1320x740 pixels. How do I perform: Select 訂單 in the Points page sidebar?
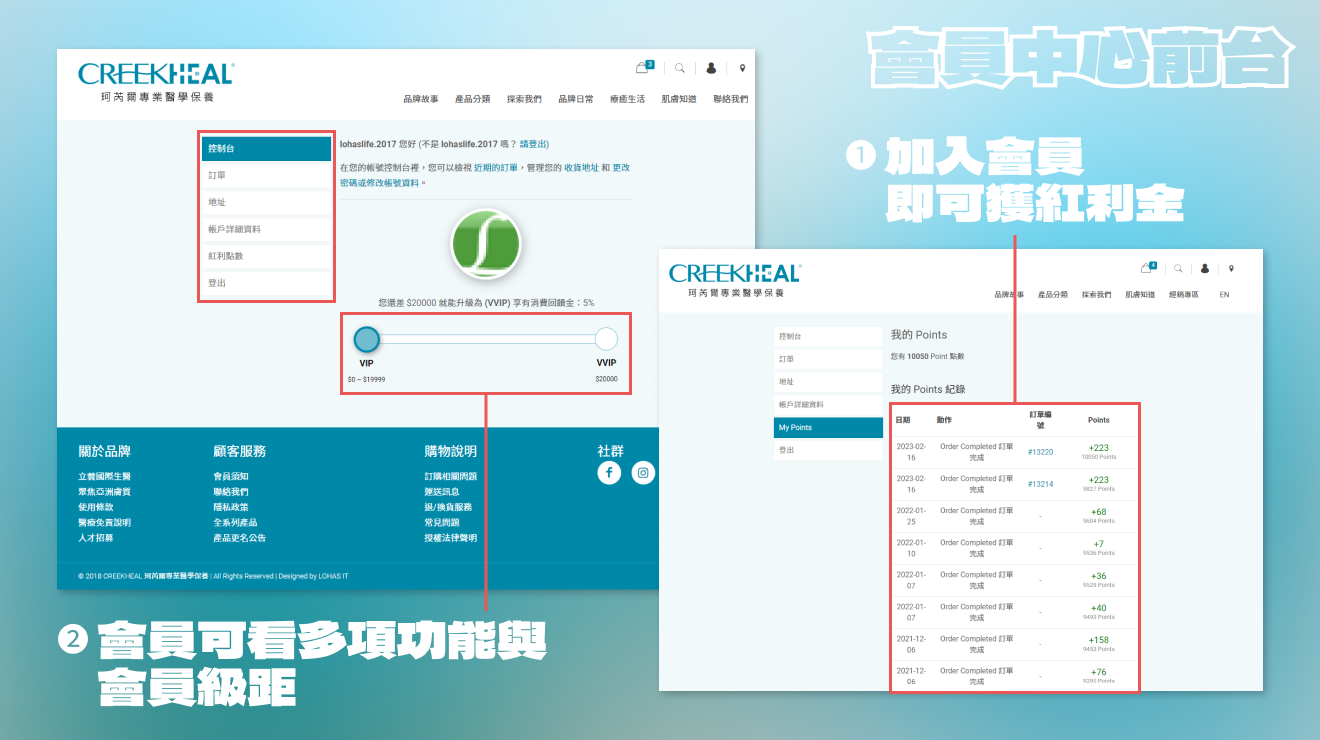point(828,359)
